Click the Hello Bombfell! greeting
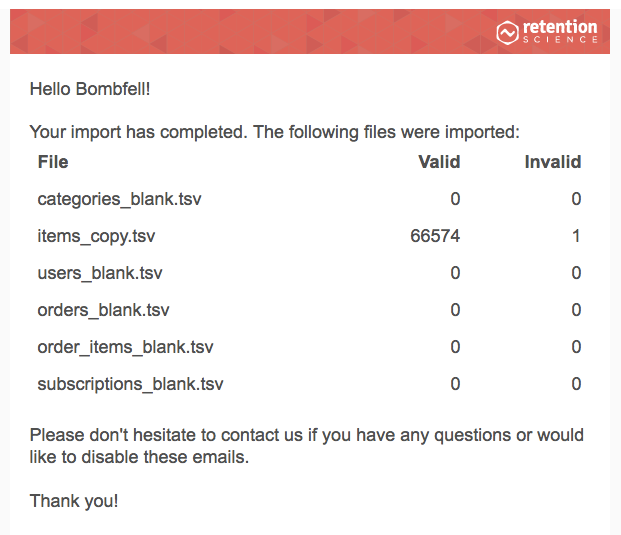The width and height of the screenshot is (621, 535). [90, 89]
